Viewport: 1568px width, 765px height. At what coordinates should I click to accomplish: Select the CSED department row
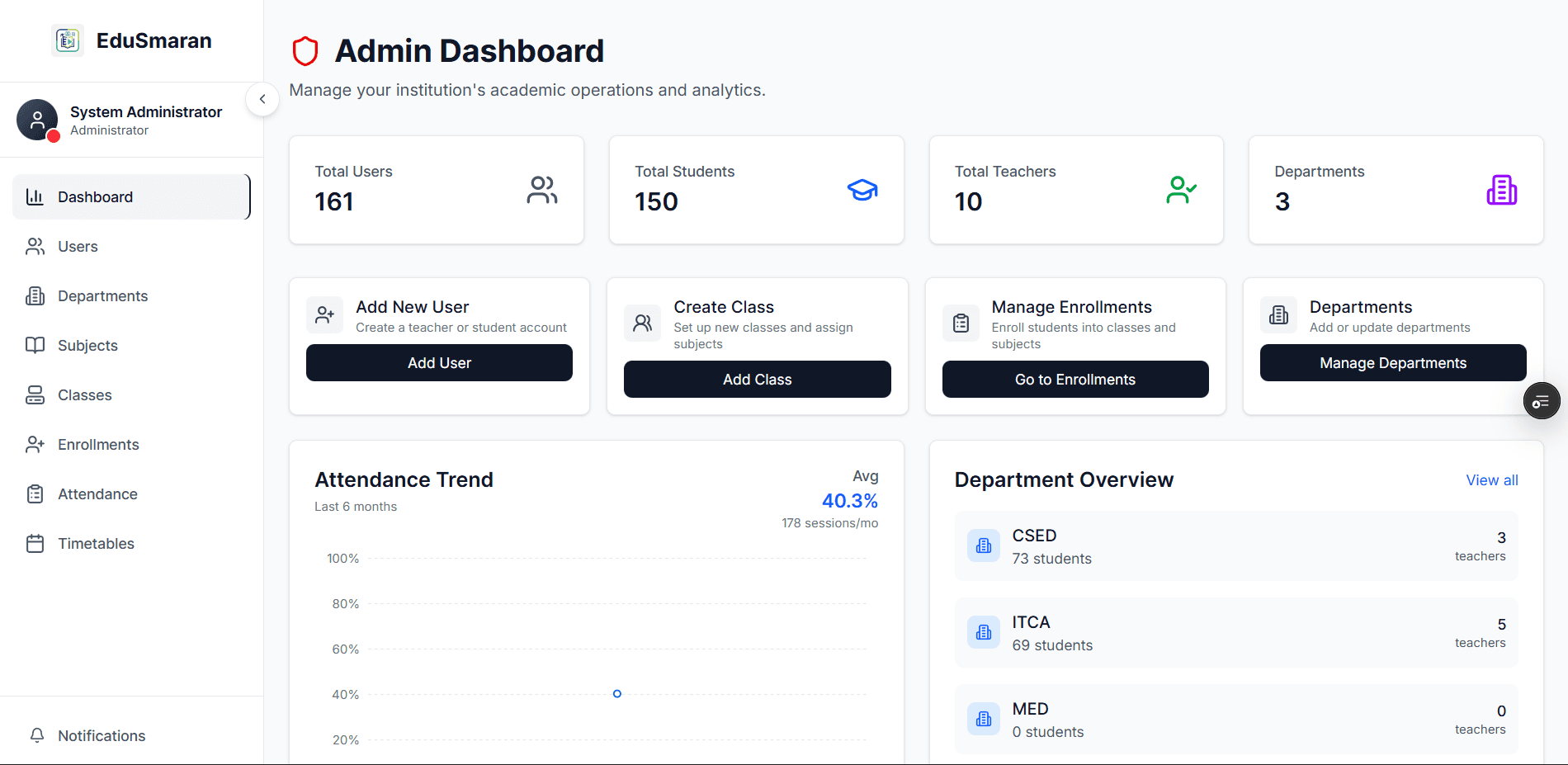tap(1235, 546)
